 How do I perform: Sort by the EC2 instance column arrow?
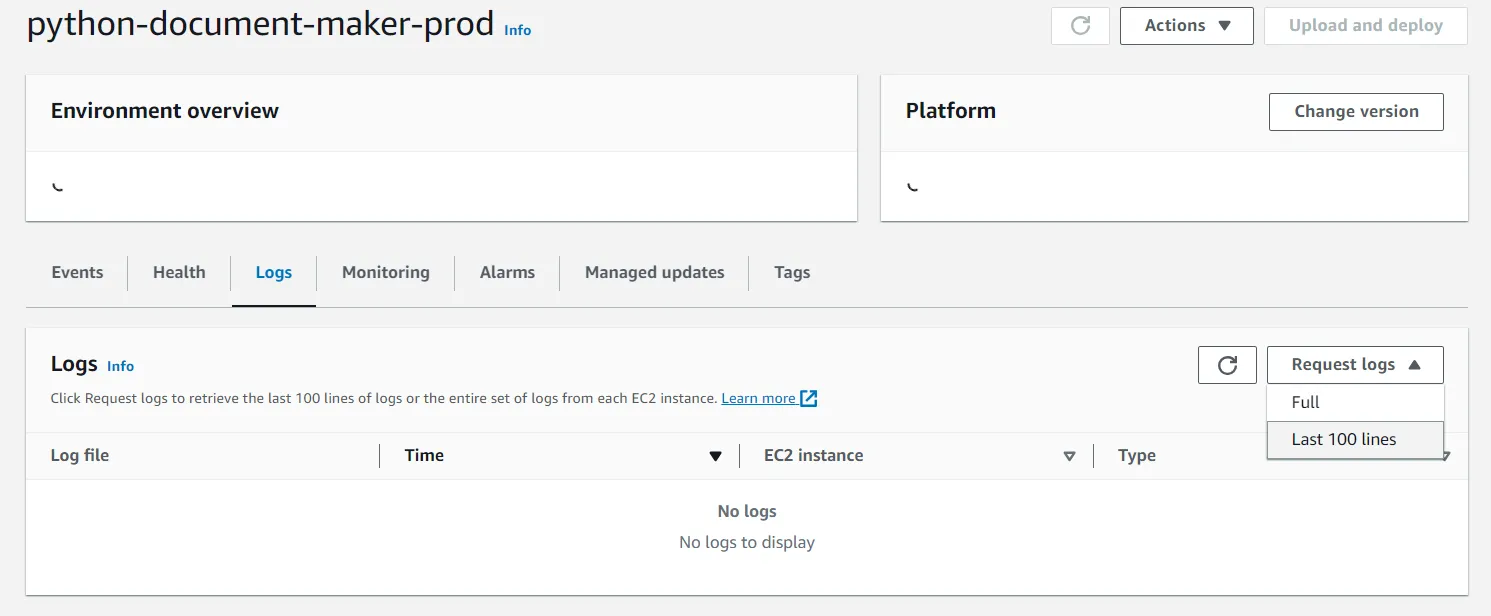click(x=1069, y=456)
